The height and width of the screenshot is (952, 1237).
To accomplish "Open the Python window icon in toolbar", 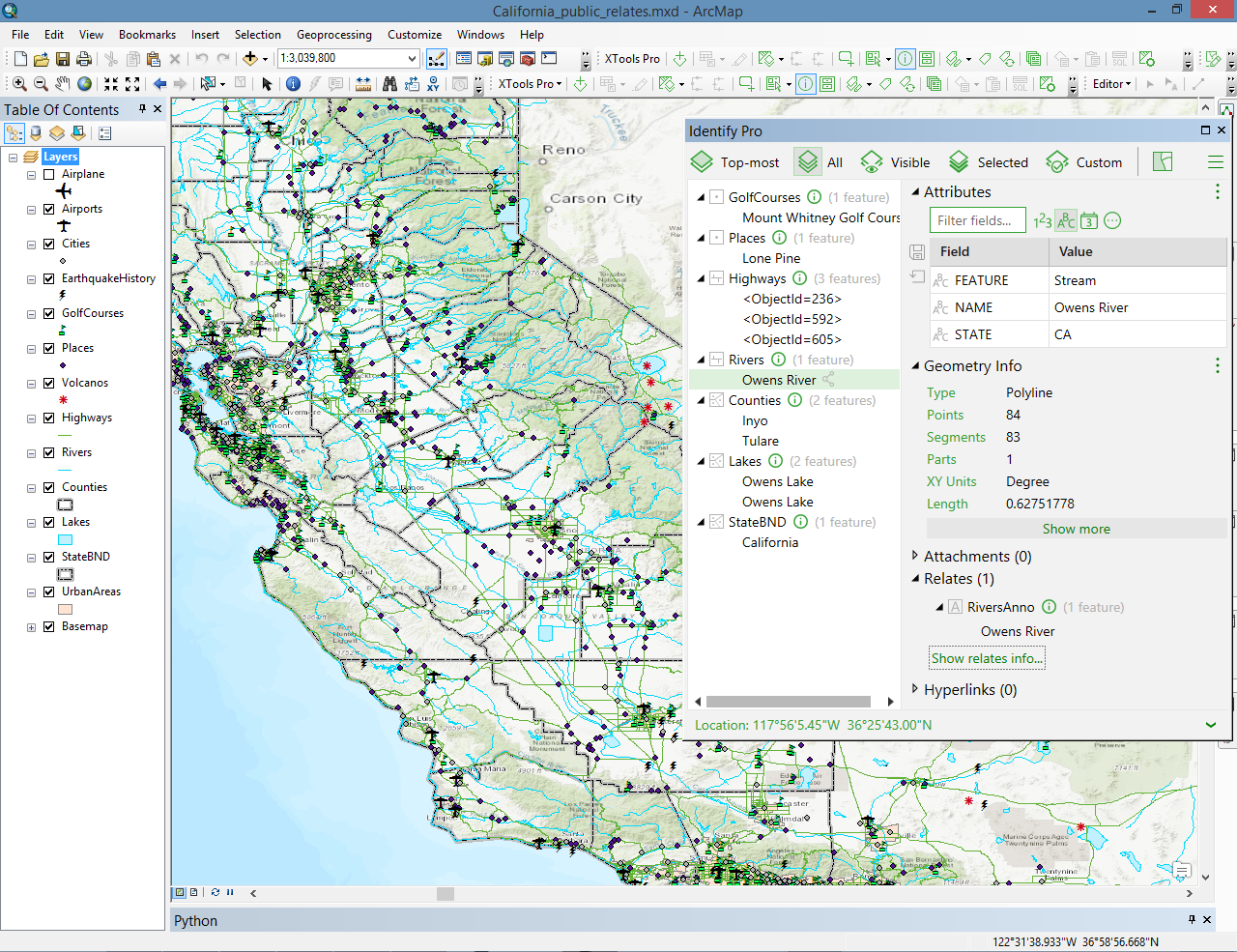I will pyautogui.click(x=549, y=59).
